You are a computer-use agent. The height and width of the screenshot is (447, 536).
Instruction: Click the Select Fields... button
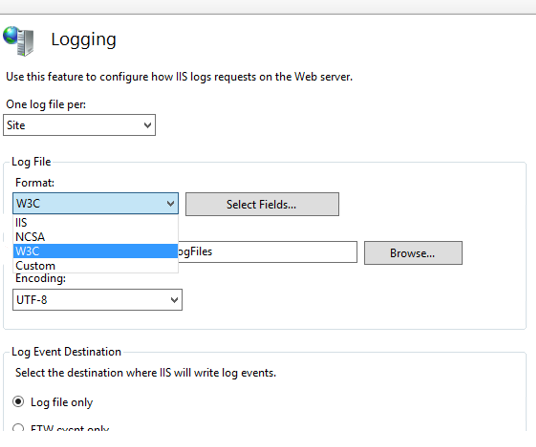point(262,204)
